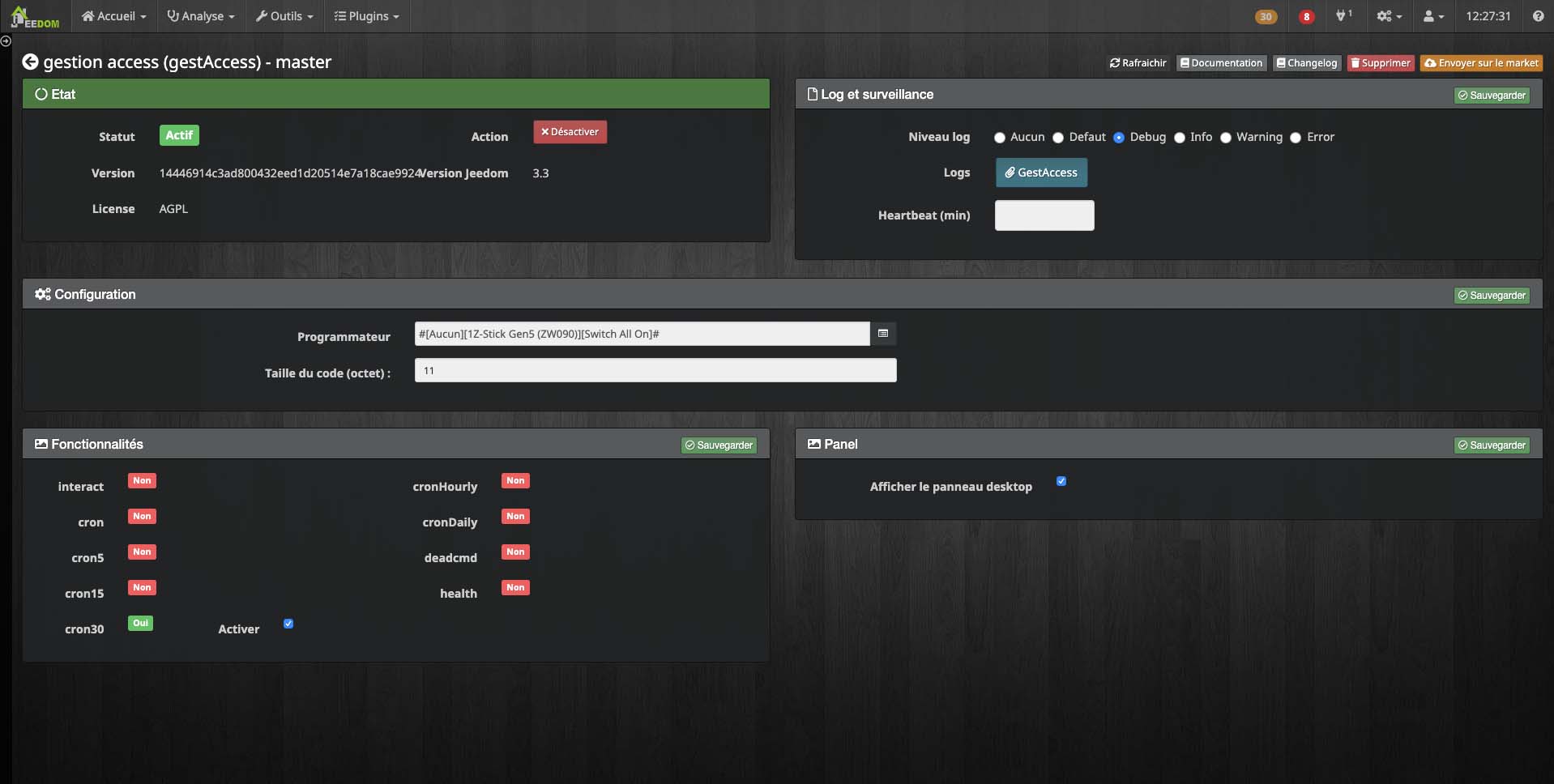Screen dimensions: 1554x784
Task: Click the AGPL license value
Action: click(173, 209)
